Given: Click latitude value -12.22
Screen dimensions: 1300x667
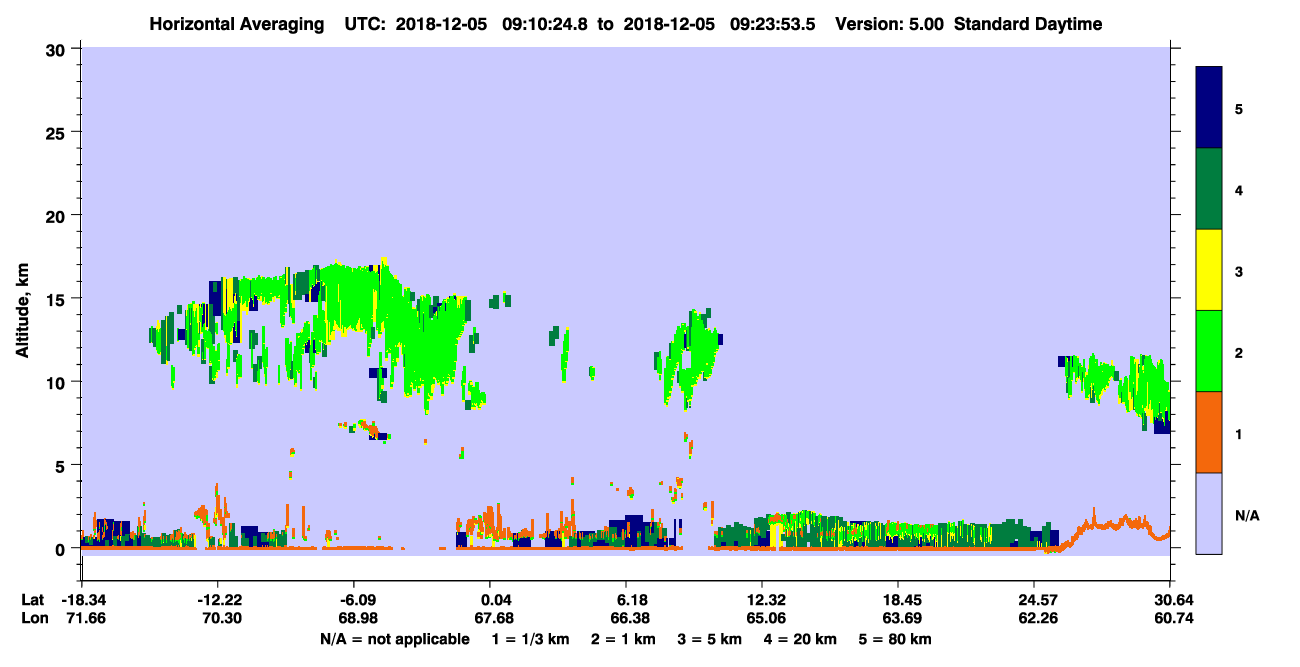Looking at the screenshot, I should (218, 599).
